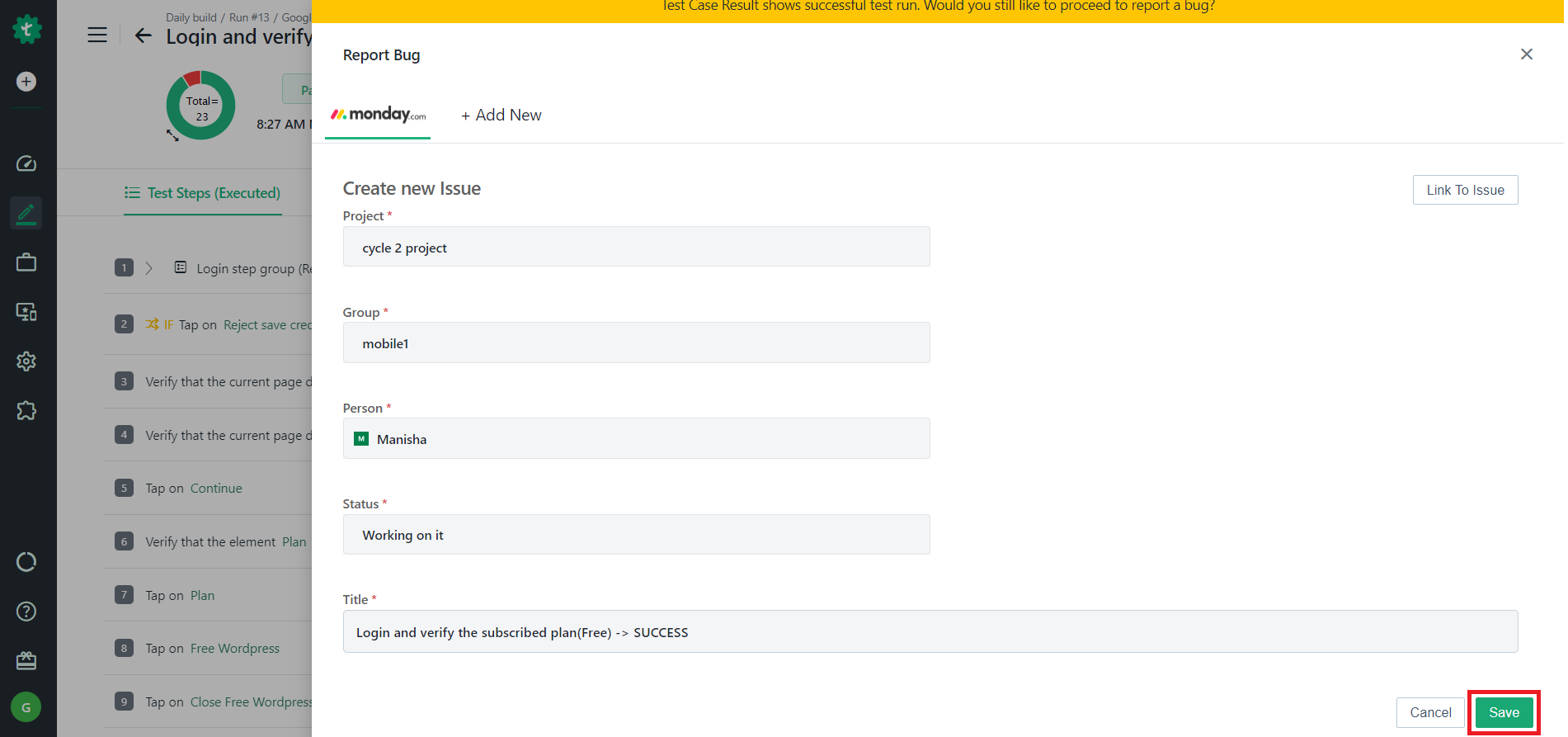Open the Daily build breadcrumb link
This screenshot has height=737, width=1568.
191,17
